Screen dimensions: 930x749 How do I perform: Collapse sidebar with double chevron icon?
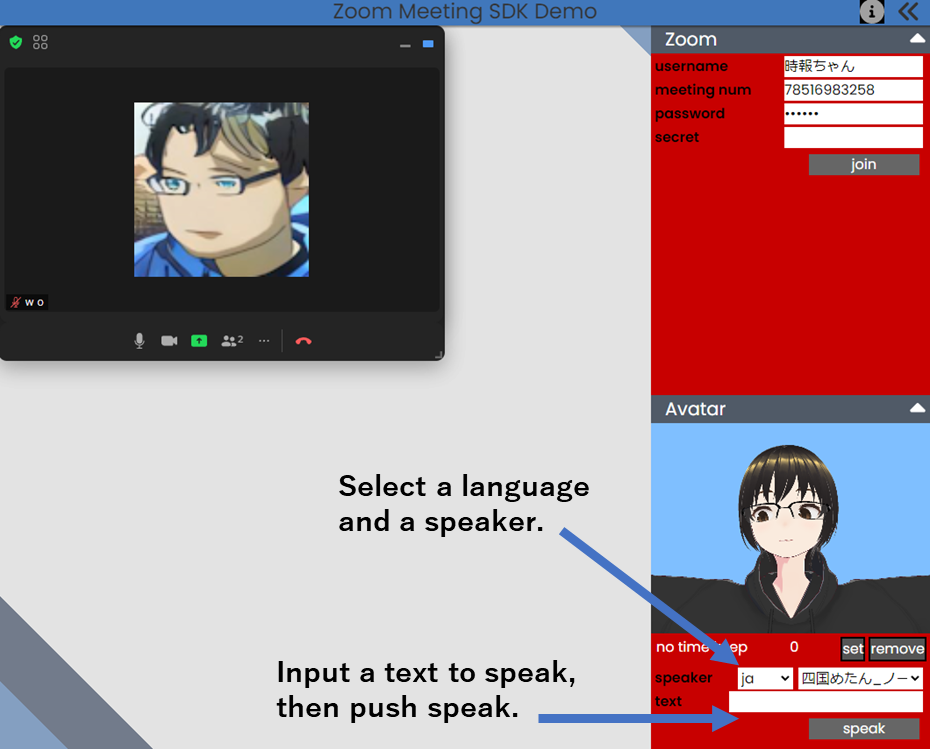click(909, 12)
